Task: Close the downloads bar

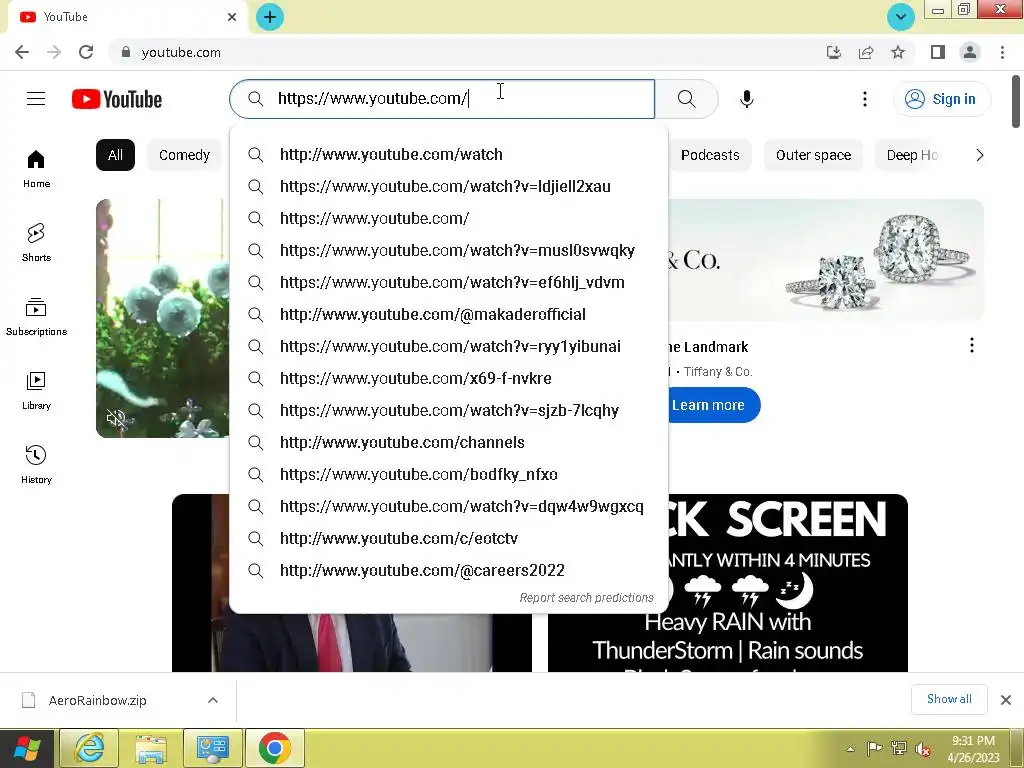Action: tap(1006, 700)
